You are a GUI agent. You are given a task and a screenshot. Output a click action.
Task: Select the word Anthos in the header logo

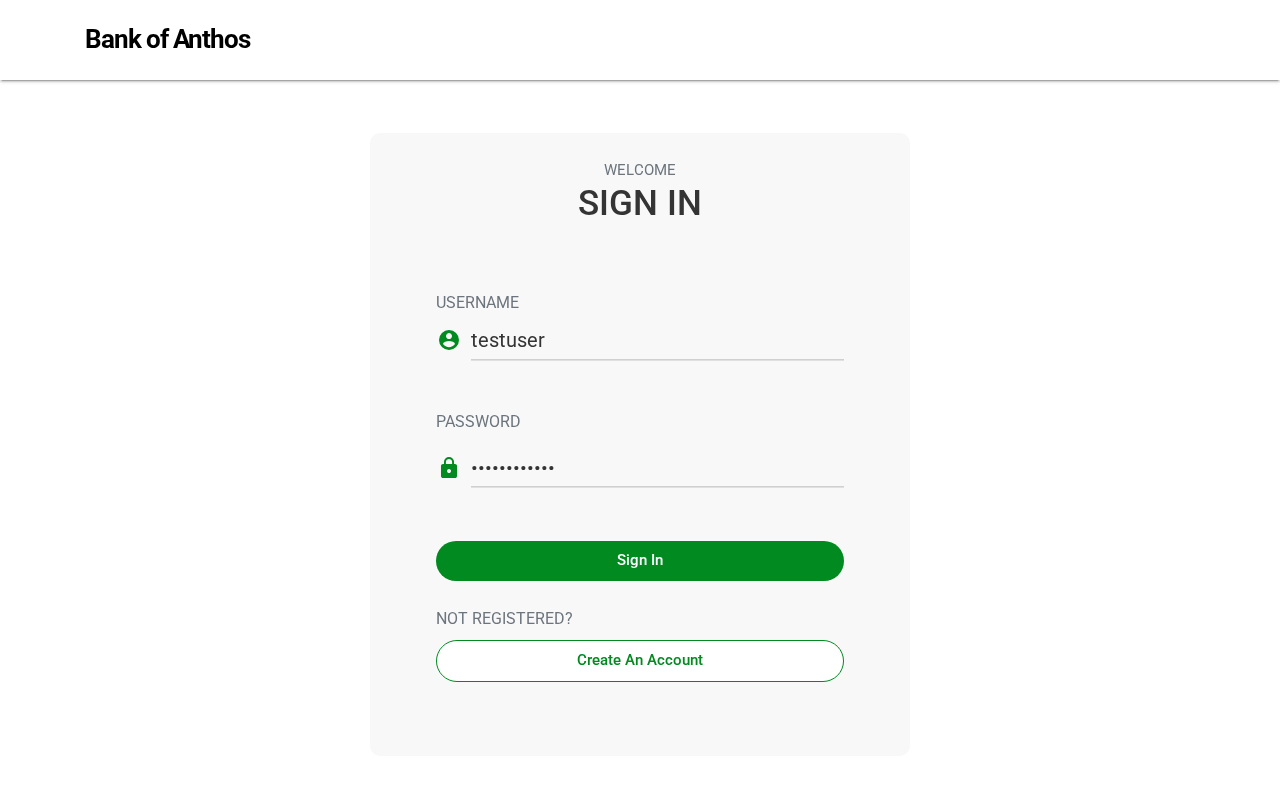pos(211,40)
